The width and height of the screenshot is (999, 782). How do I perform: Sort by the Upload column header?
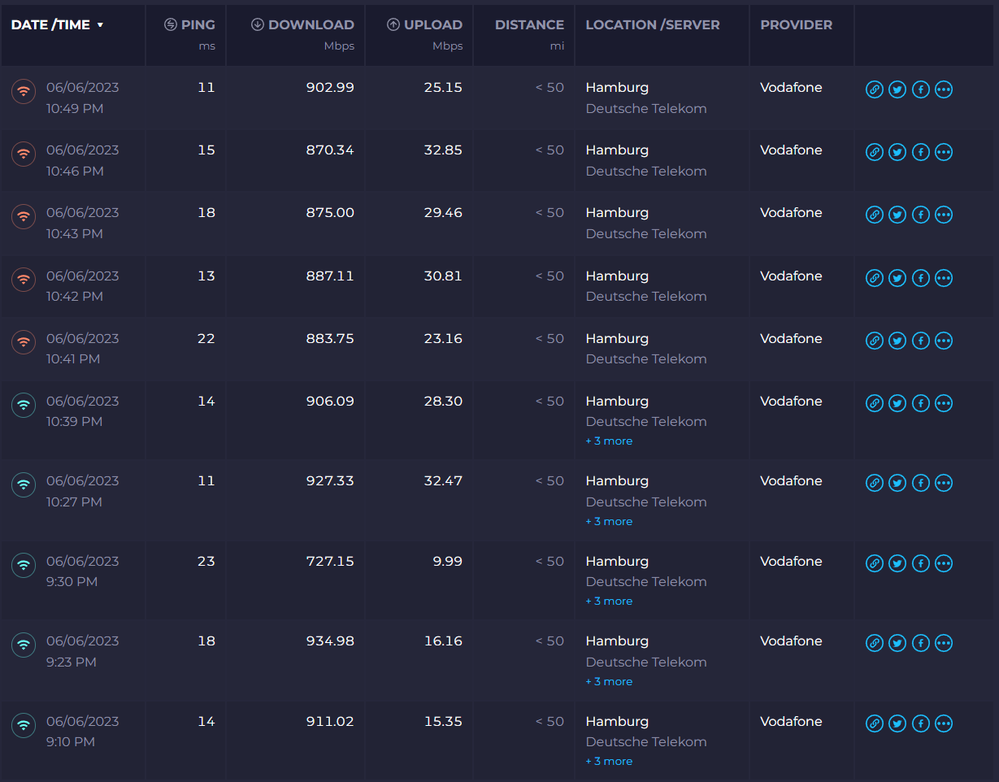click(424, 25)
